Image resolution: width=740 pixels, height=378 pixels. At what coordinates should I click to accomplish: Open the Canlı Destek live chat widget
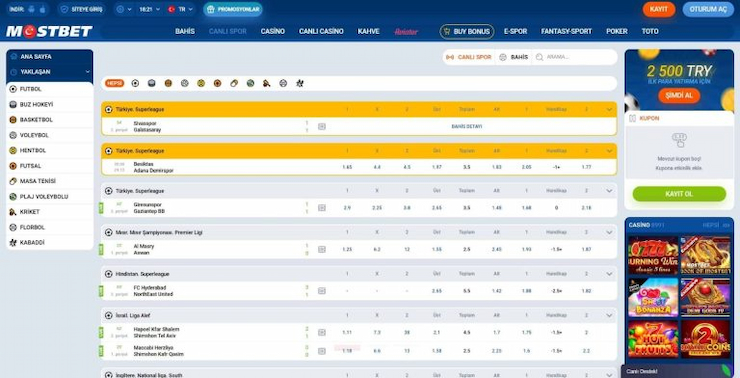pyautogui.click(x=677, y=371)
